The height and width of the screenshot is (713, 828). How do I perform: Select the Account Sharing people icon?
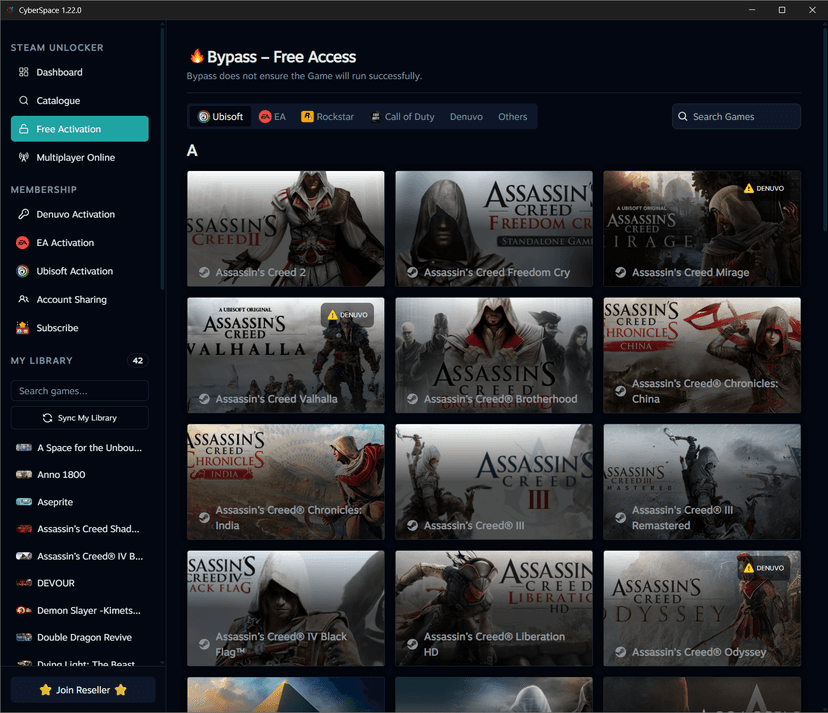click(24, 300)
